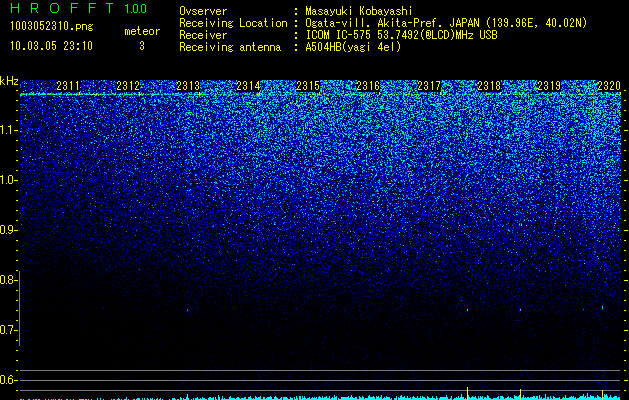Click the 2318 time label
The width and height of the screenshot is (629, 400).
[x=489, y=86]
